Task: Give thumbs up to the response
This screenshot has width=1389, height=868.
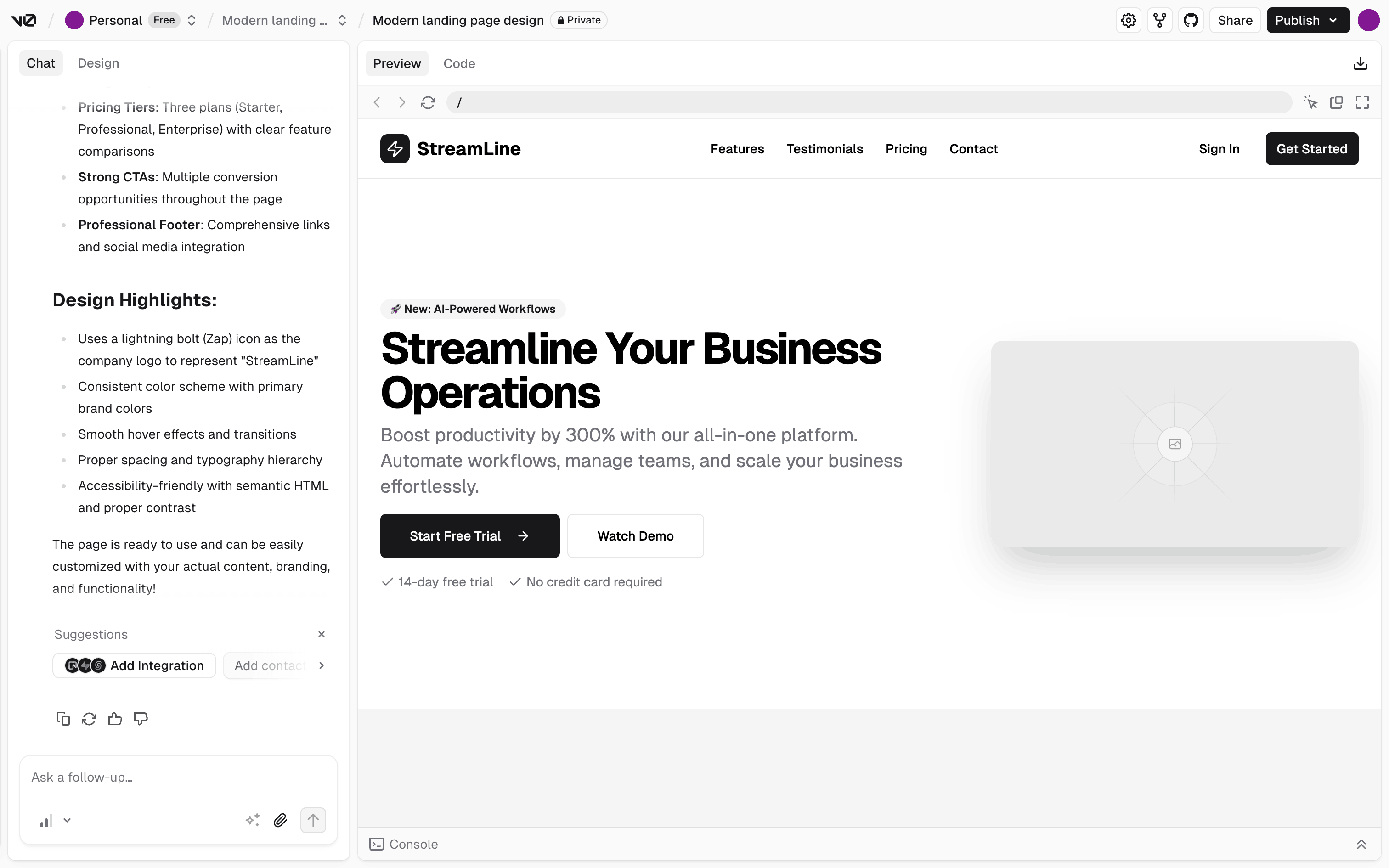Action: 115,719
